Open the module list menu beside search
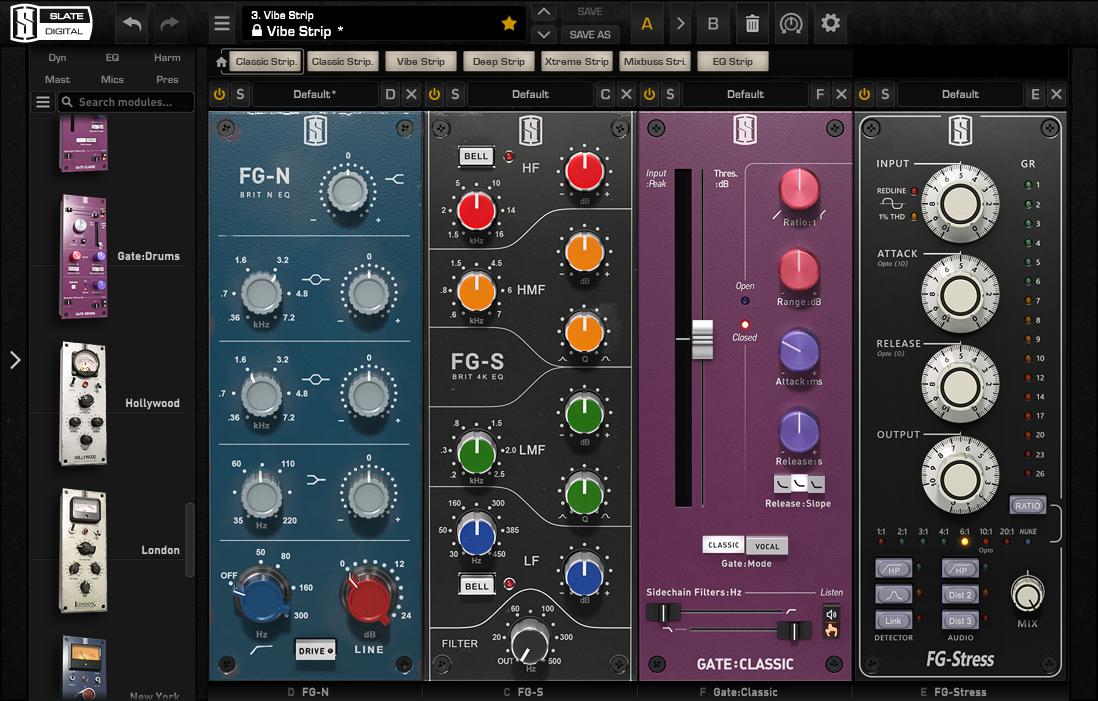The width and height of the screenshot is (1098, 701). tap(43, 102)
